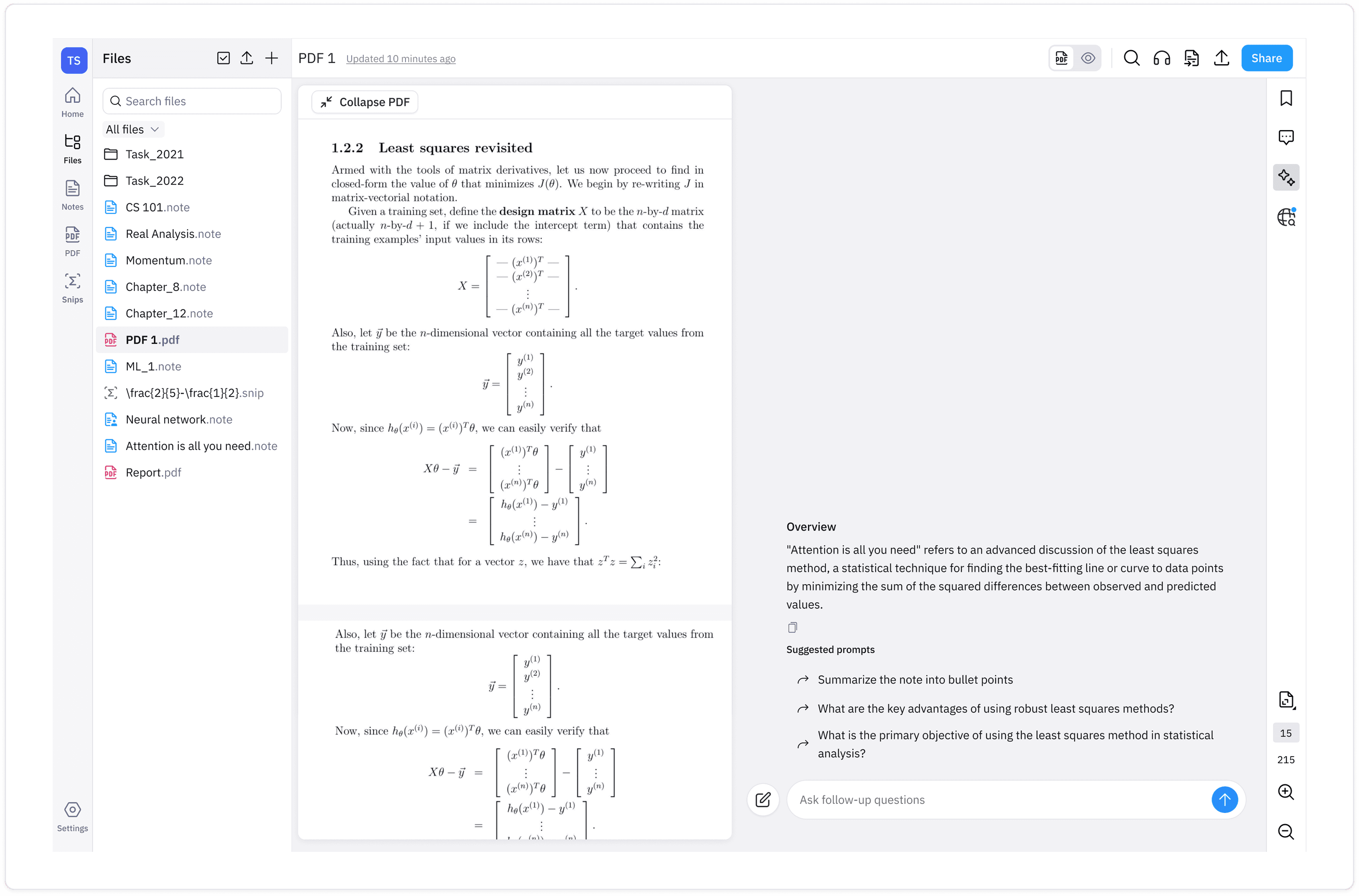Viewport: 1359px width, 896px height.
Task: Click the headphones audio icon in header
Action: pos(1161,58)
